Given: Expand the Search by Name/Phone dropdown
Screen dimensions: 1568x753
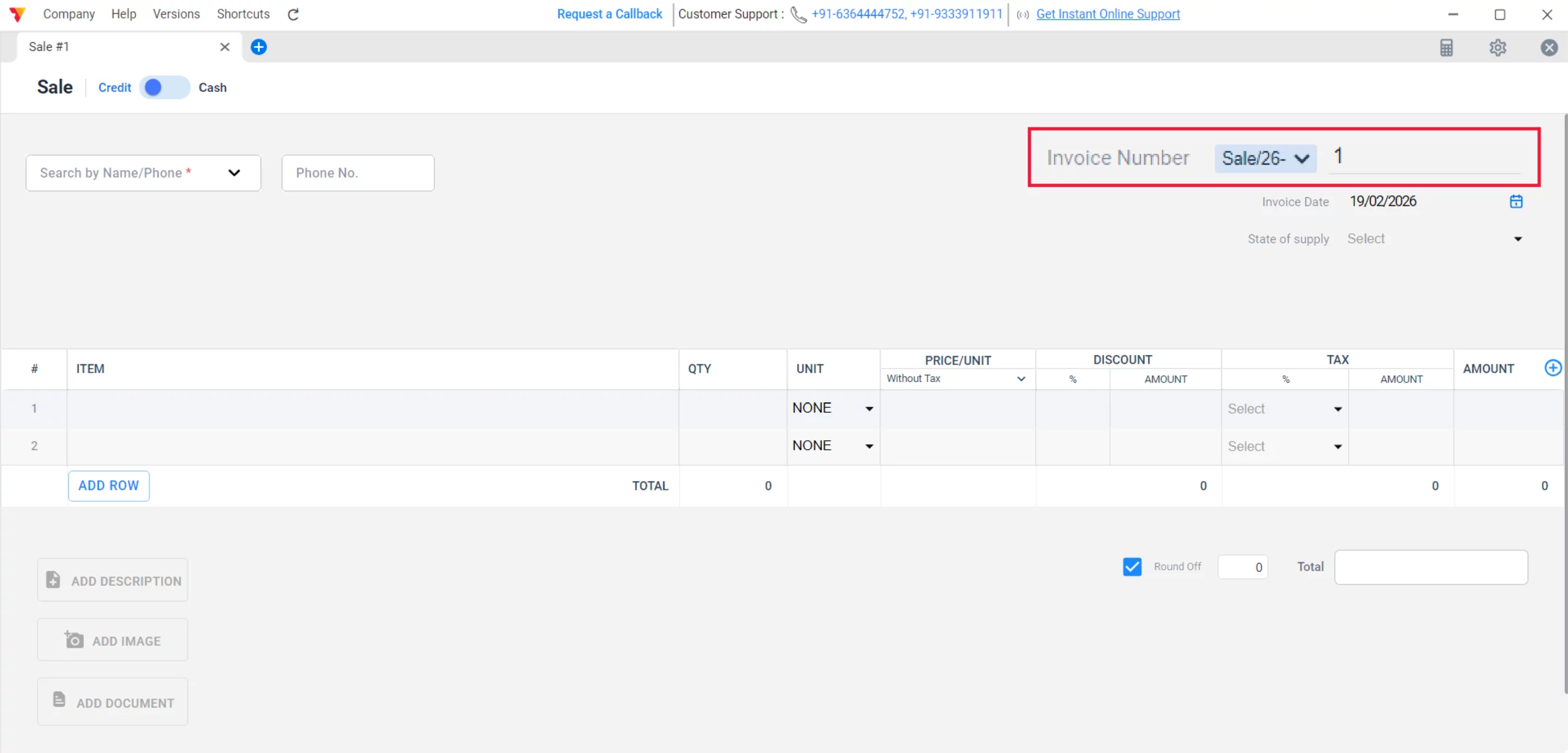Looking at the screenshot, I should (x=234, y=173).
